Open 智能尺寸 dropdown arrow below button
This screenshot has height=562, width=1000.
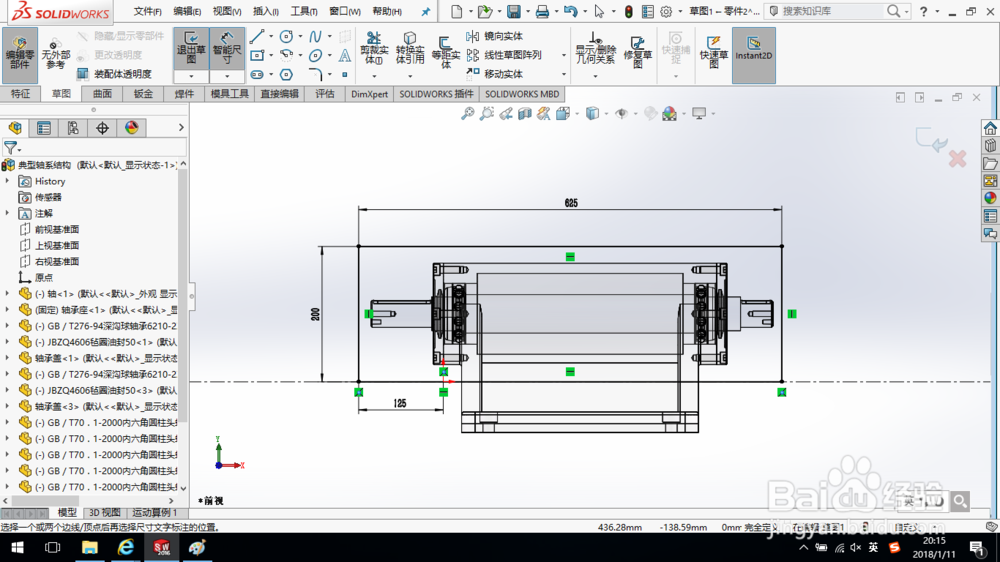coord(227,77)
